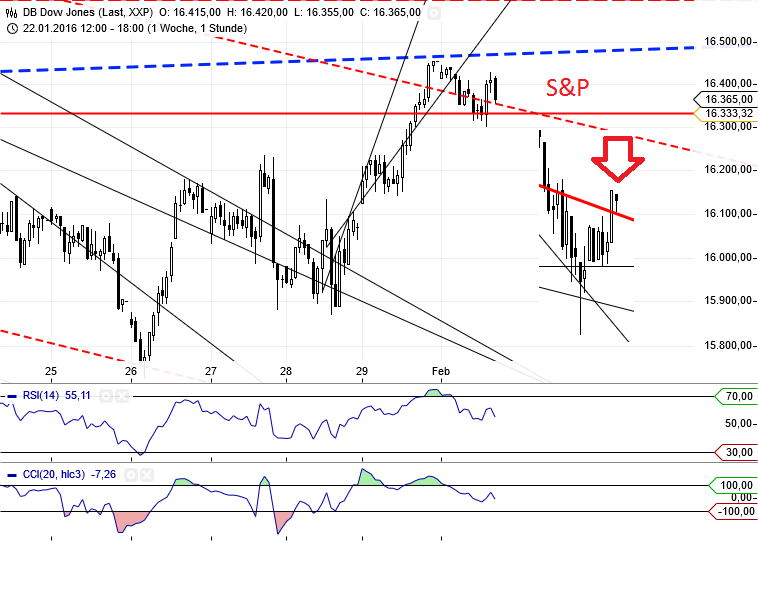The height and width of the screenshot is (600, 758).
Task: Open the RSI(14) indicator settings gear
Action: point(106,397)
